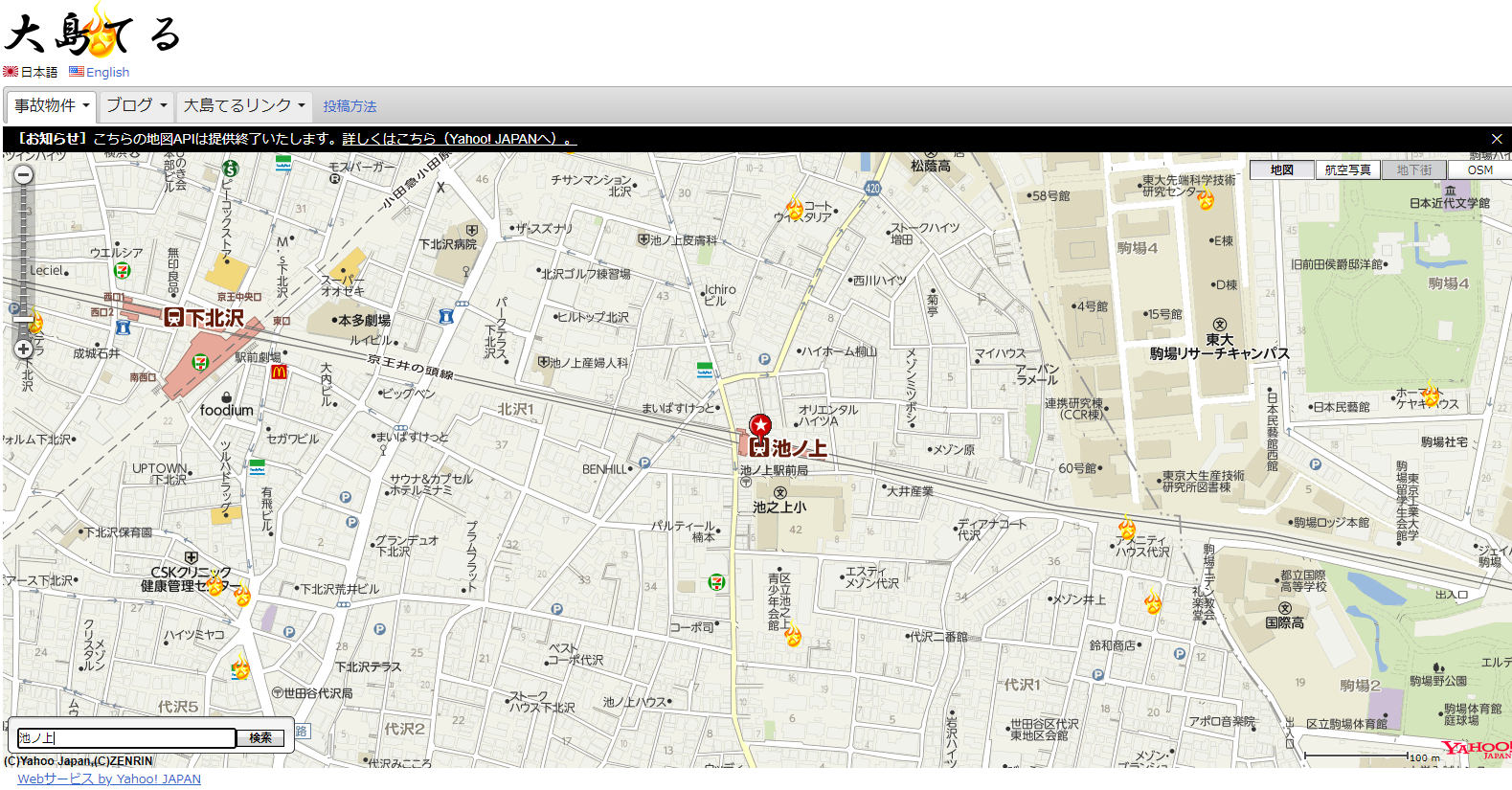Switch the map to 航空写真 aerial view
This screenshot has height=790, width=1512.
pos(1347,169)
